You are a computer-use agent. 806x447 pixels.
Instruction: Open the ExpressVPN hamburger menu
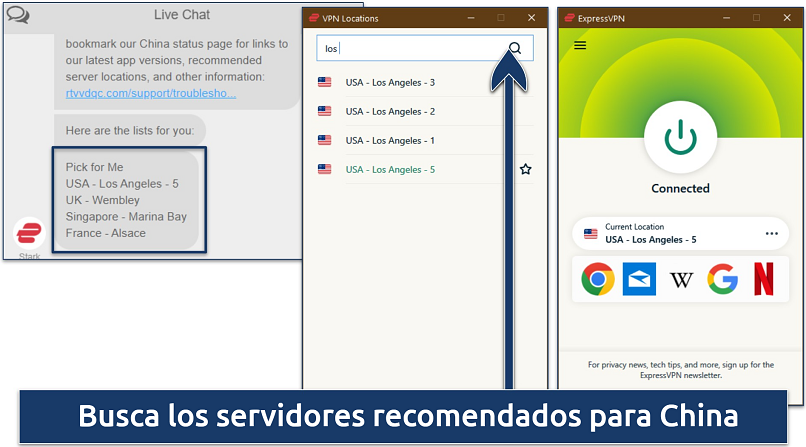coord(580,46)
